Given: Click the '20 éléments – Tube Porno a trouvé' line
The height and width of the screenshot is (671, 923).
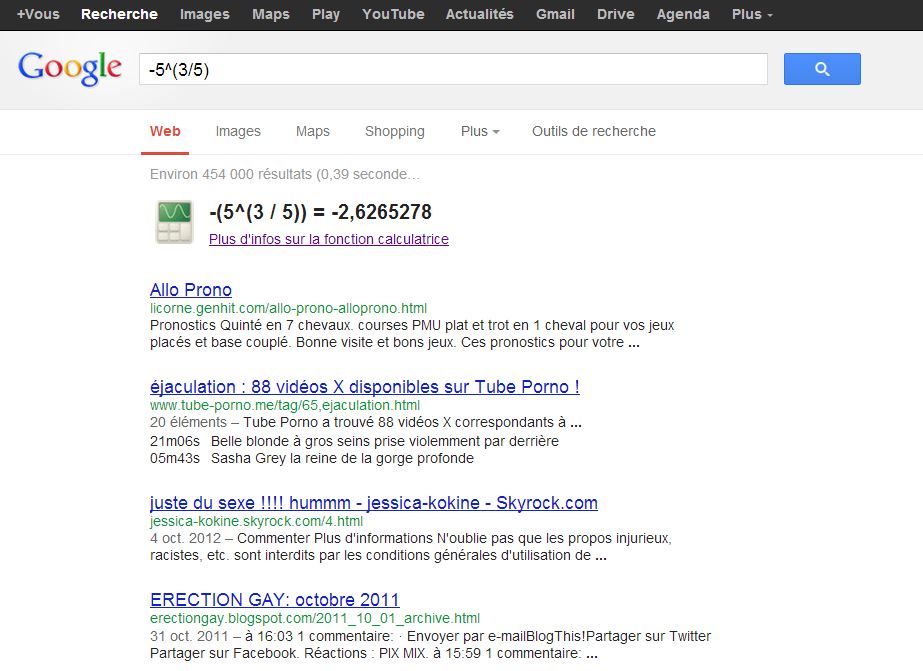Looking at the screenshot, I should (366, 422).
